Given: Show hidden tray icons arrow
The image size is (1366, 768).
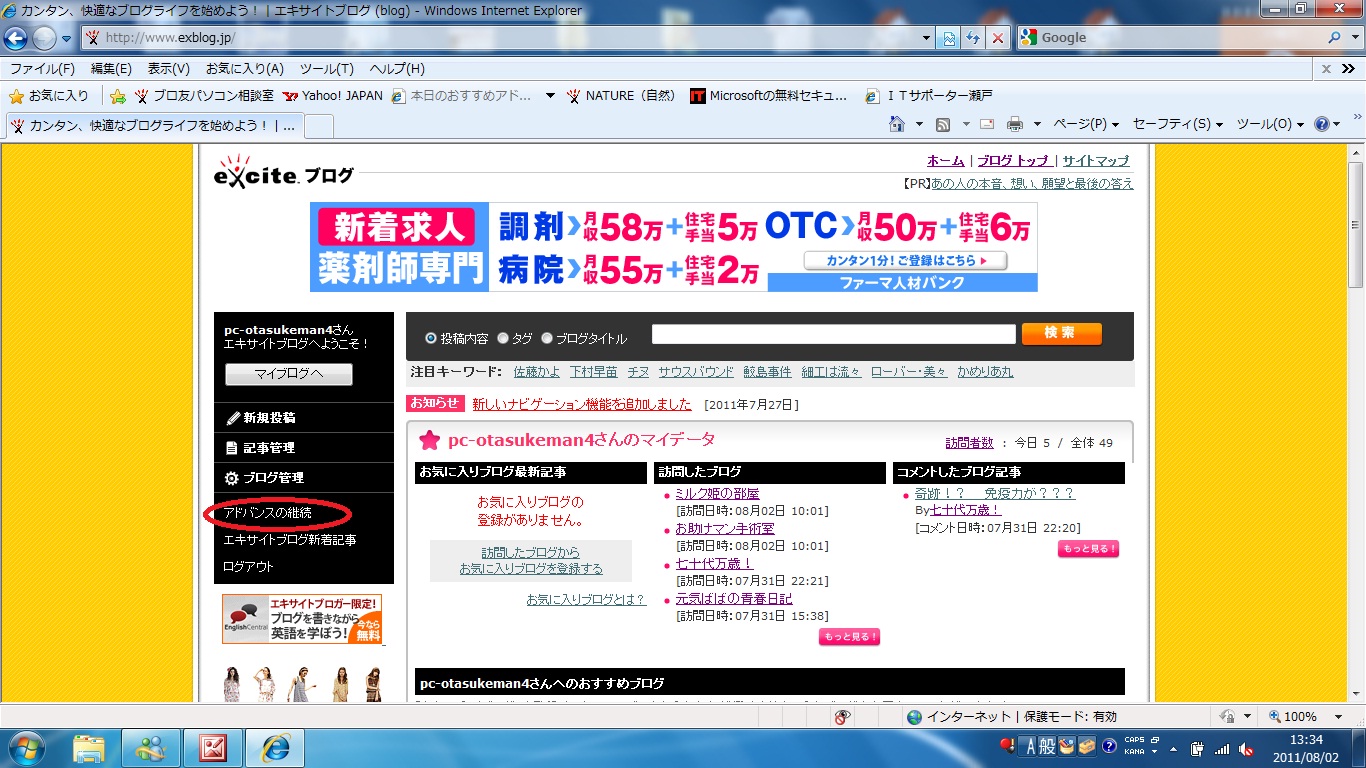Looking at the screenshot, I should [x=1173, y=748].
